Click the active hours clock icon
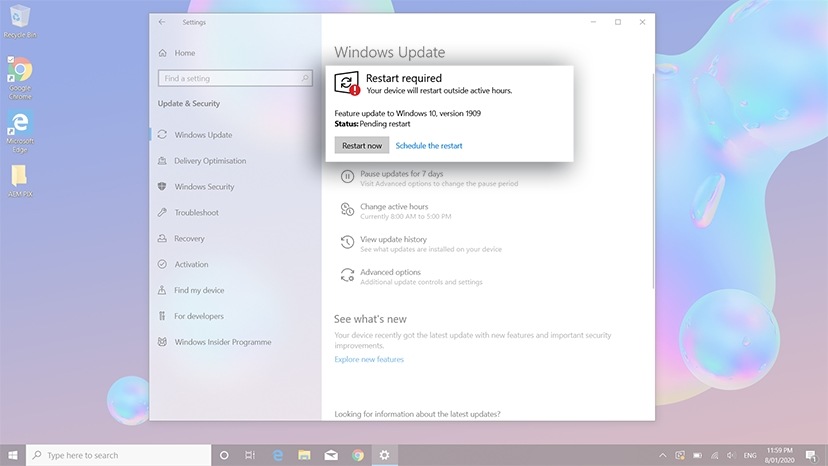Viewport: 828px width, 466px height. pyautogui.click(x=347, y=209)
